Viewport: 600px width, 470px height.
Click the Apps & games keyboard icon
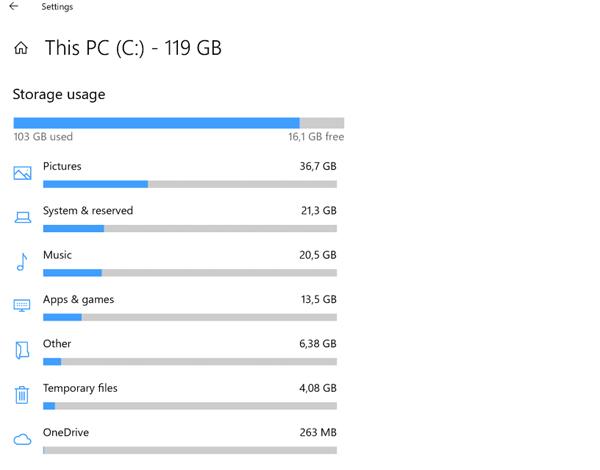pos(22,306)
